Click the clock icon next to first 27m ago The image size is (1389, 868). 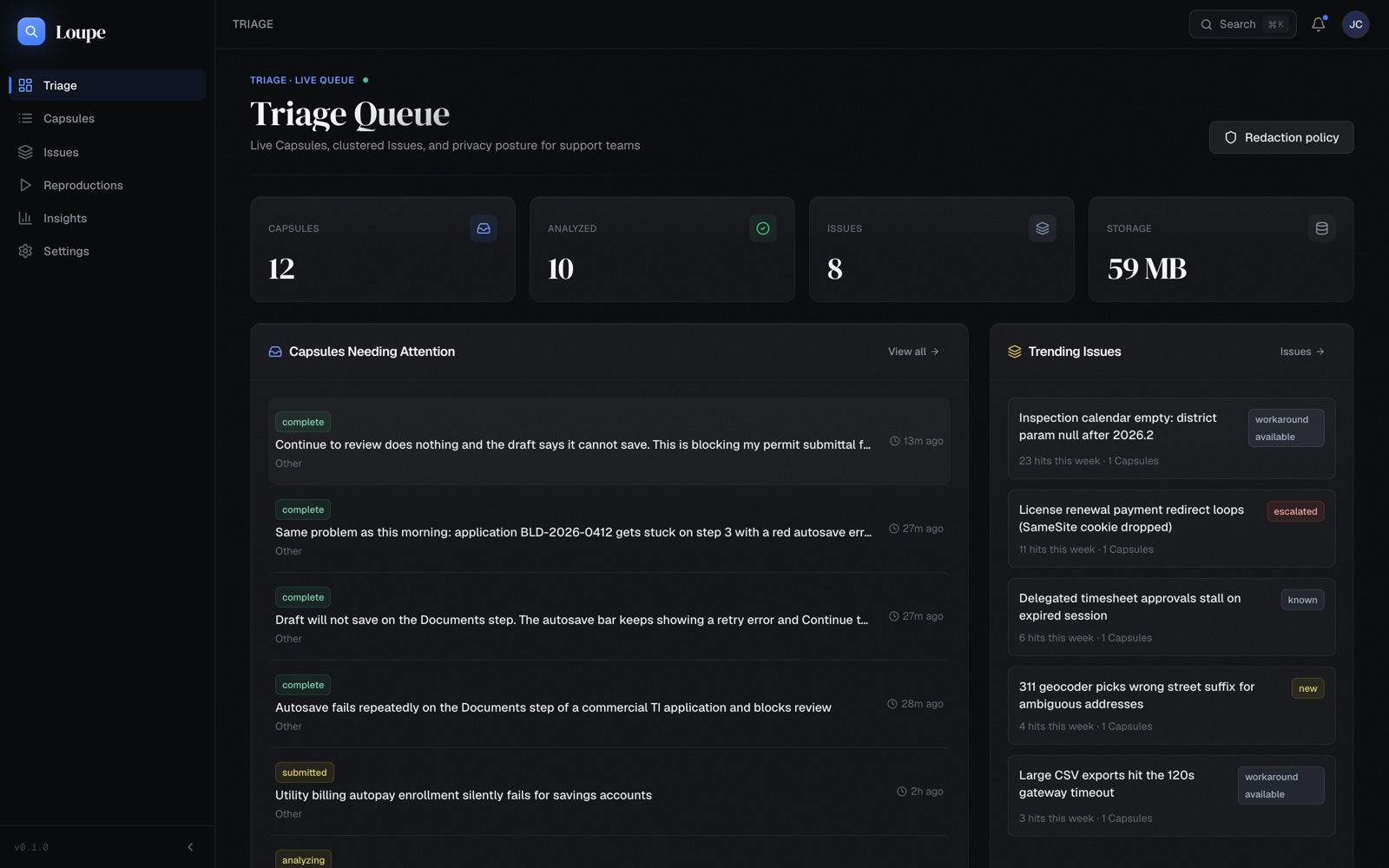pos(894,529)
